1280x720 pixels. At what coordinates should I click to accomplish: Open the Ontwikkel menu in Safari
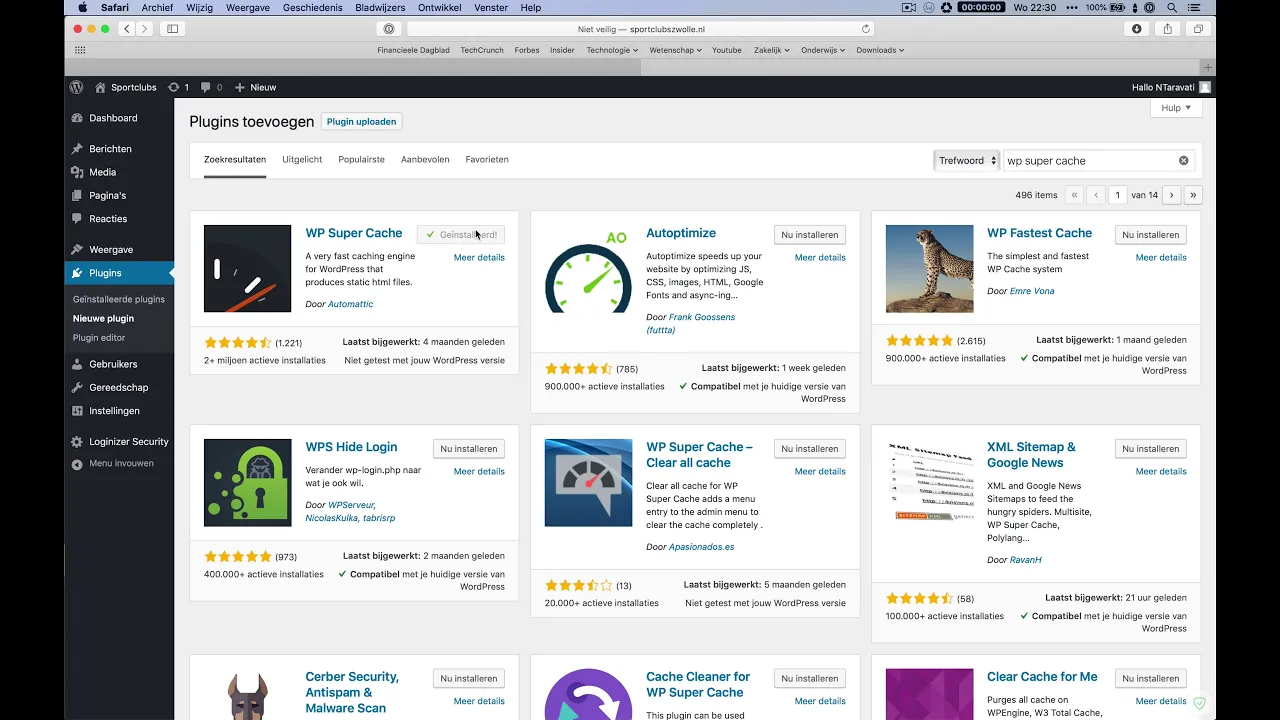[x=440, y=7]
